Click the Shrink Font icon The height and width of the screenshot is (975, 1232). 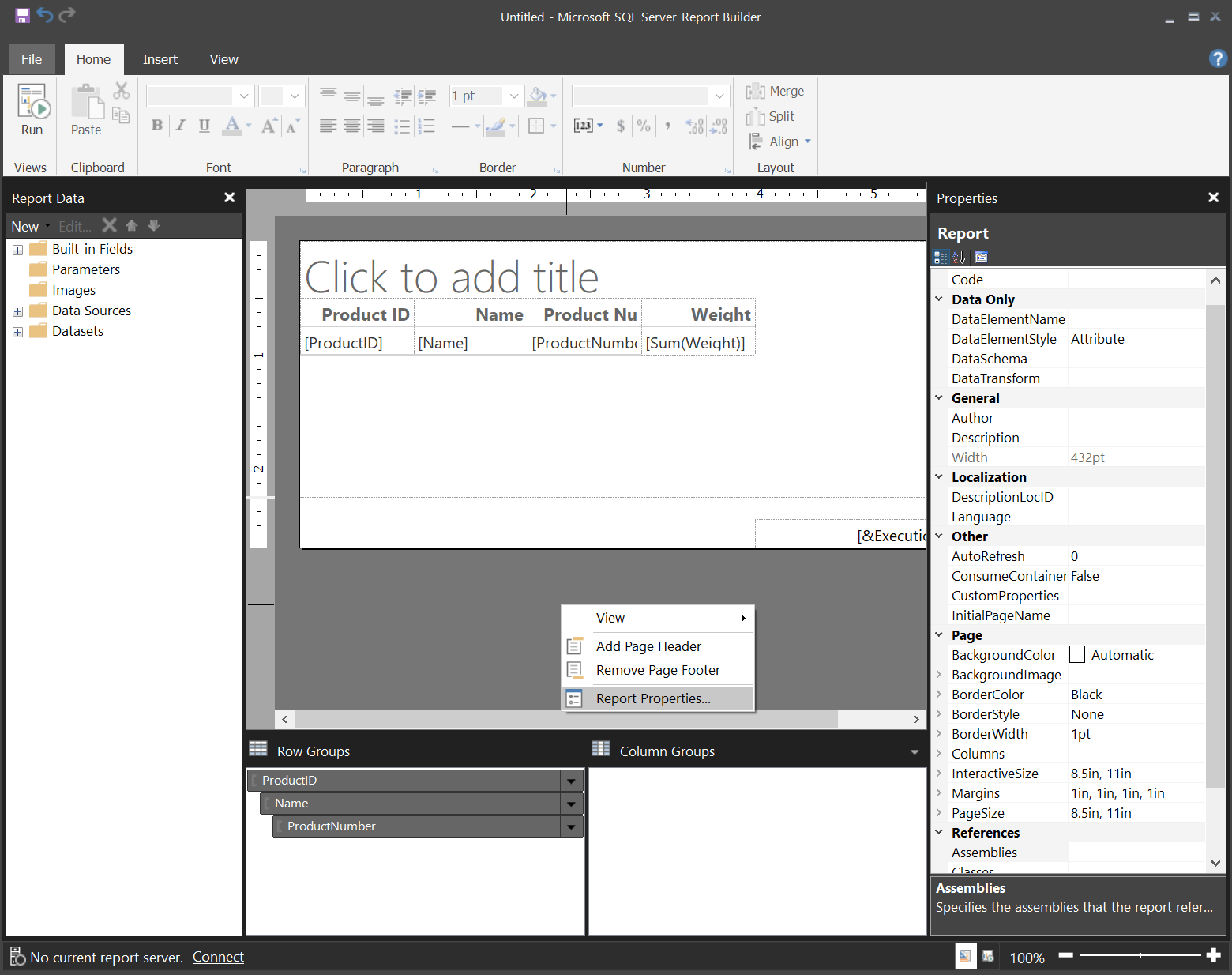[x=293, y=125]
